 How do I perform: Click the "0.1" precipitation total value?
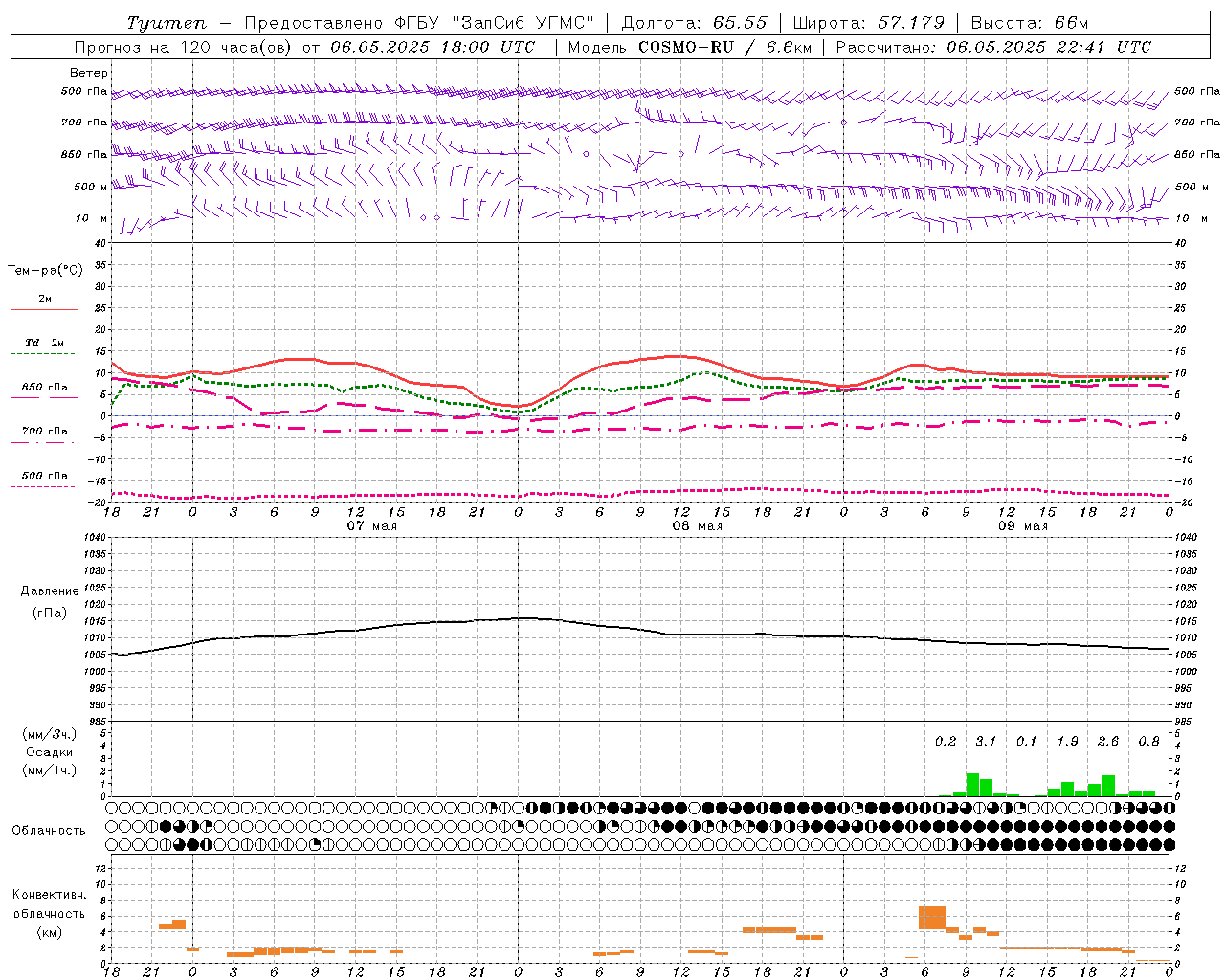click(1026, 742)
